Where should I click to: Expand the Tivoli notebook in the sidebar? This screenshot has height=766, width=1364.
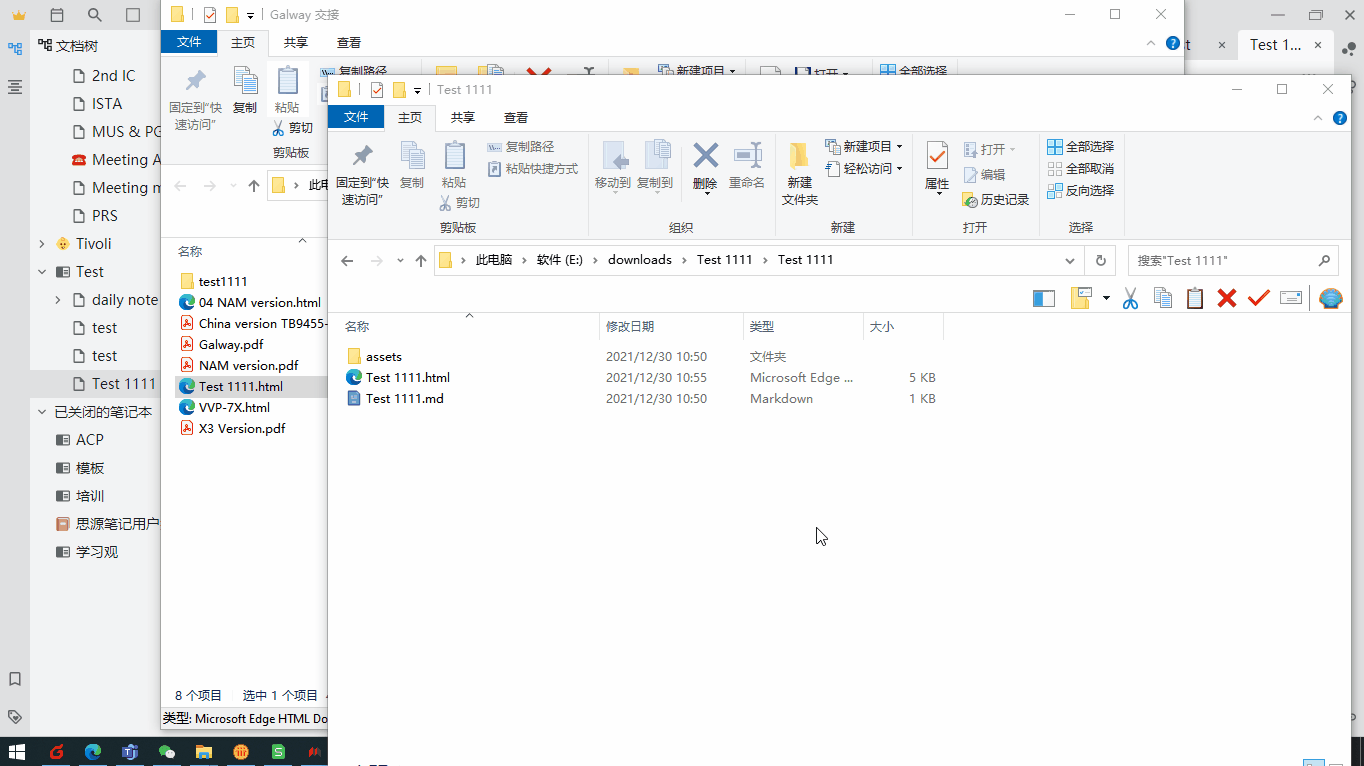(41, 243)
